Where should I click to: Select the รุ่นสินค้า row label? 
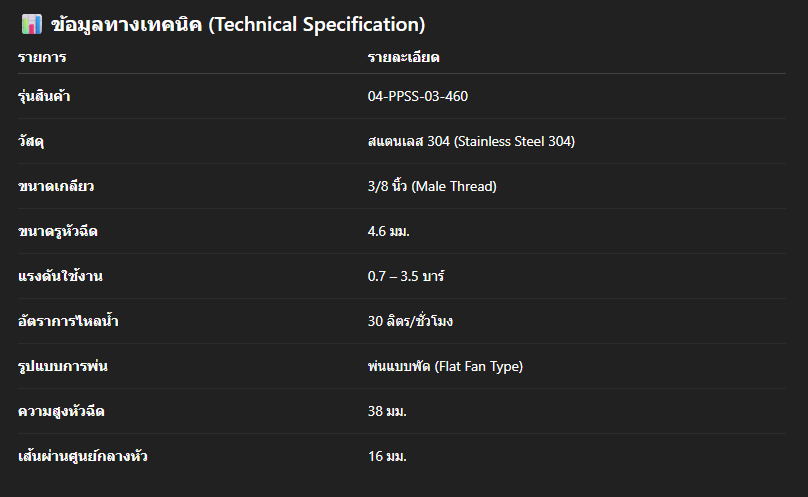click(x=44, y=97)
